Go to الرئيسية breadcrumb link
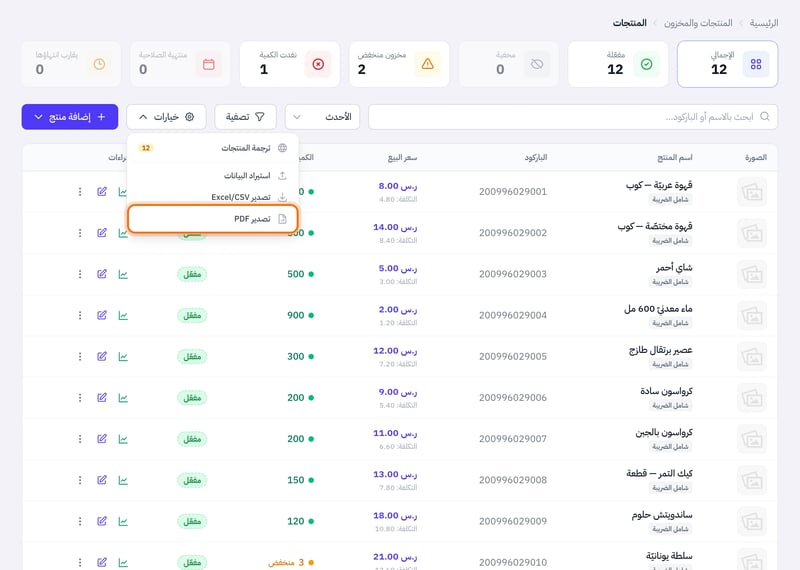800x570 pixels. coord(764,23)
